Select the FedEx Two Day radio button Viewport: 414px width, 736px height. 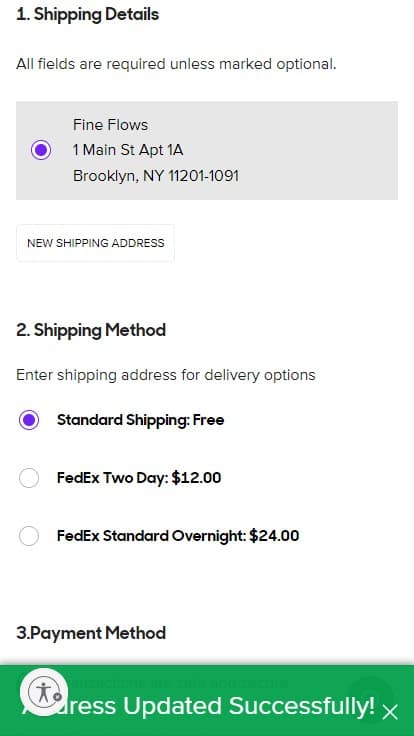tap(29, 478)
